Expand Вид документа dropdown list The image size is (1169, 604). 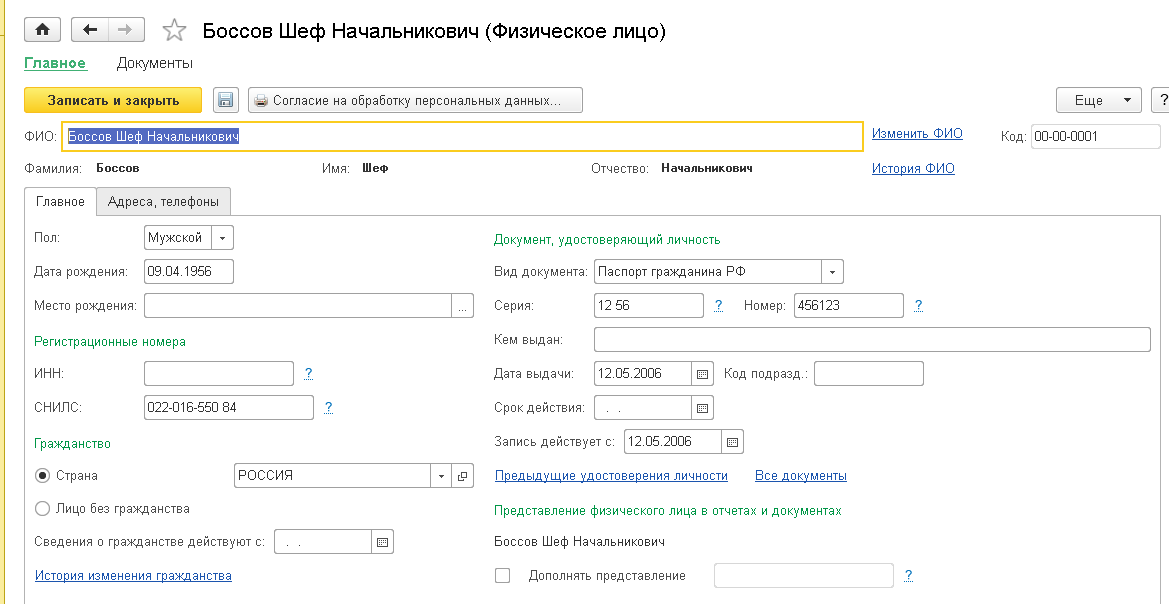tap(832, 272)
